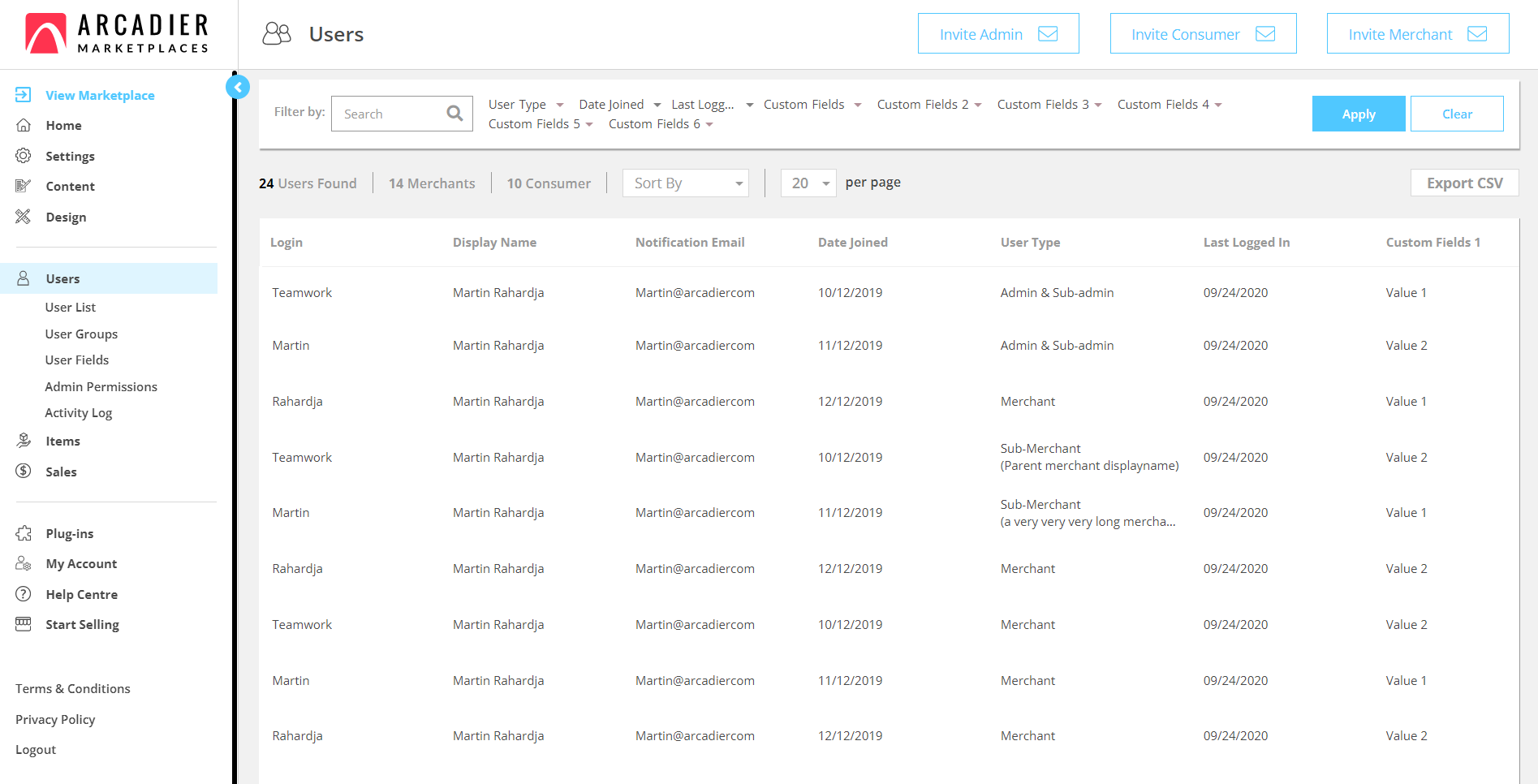Click the sidebar collapse arrow icon
Screen dimensions: 1538x784
(238, 87)
